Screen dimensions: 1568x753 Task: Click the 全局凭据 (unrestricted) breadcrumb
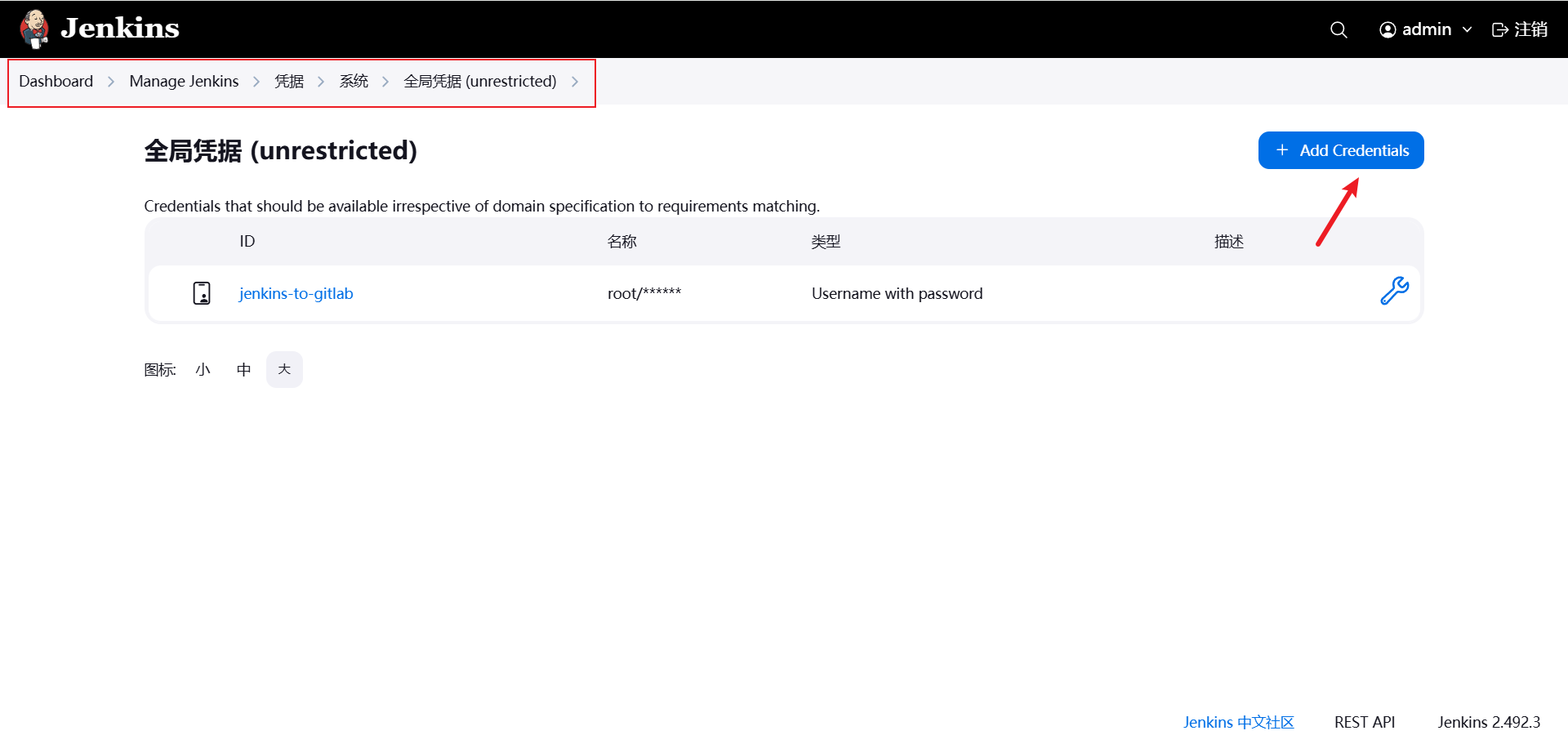(x=480, y=81)
